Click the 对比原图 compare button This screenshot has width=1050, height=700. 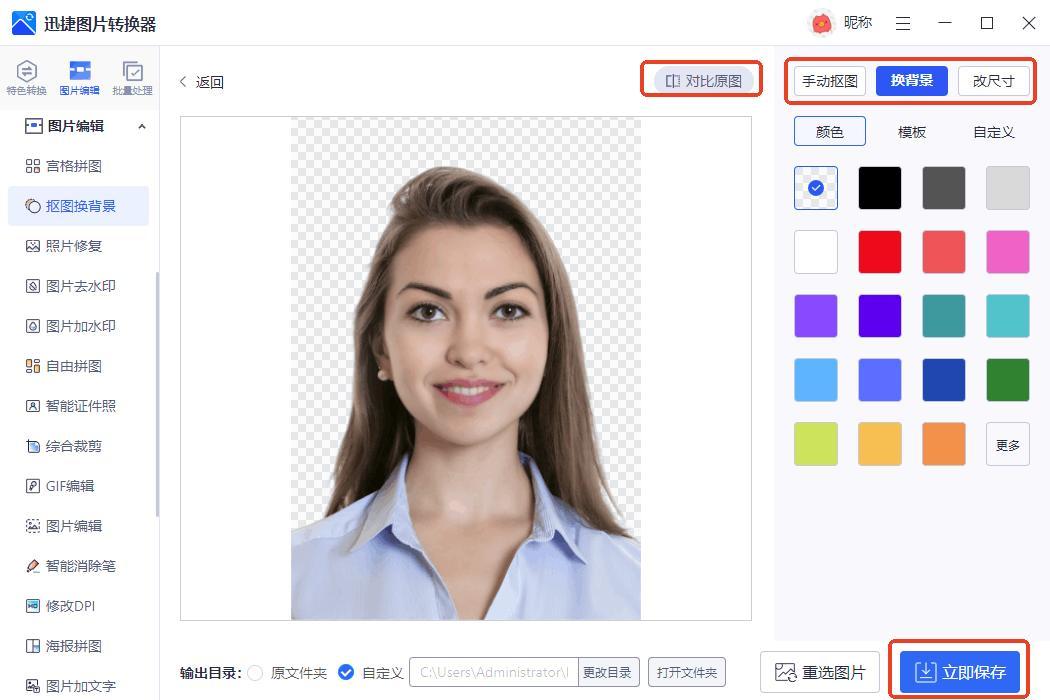(x=704, y=81)
